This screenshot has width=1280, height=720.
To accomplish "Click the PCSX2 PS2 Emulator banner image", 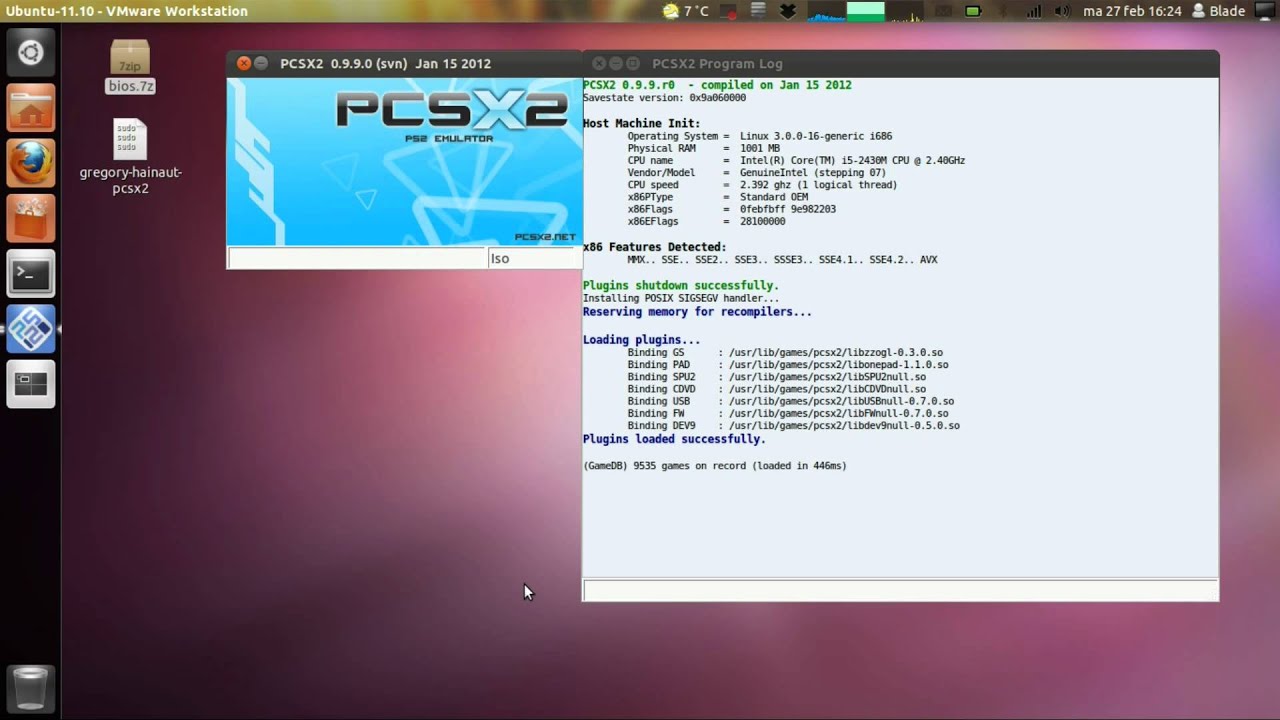I will click(x=404, y=161).
